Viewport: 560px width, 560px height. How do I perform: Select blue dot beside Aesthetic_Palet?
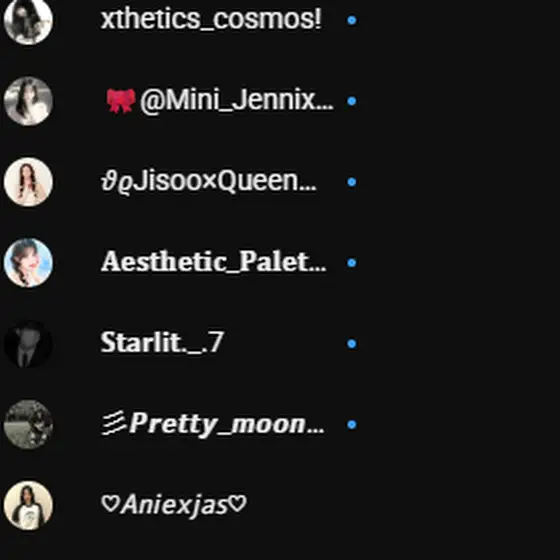352,263
